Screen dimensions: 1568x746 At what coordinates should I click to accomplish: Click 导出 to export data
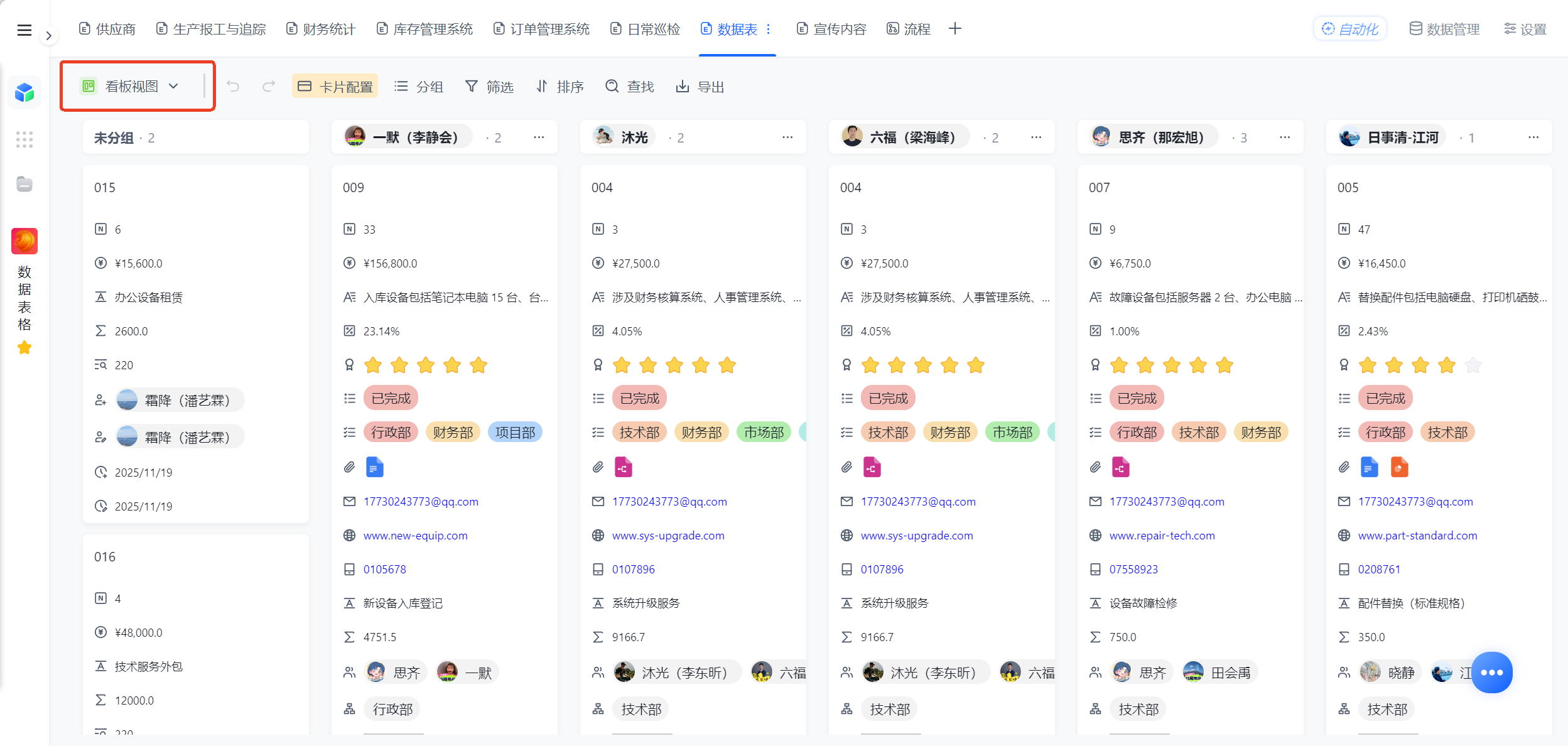click(x=700, y=86)
